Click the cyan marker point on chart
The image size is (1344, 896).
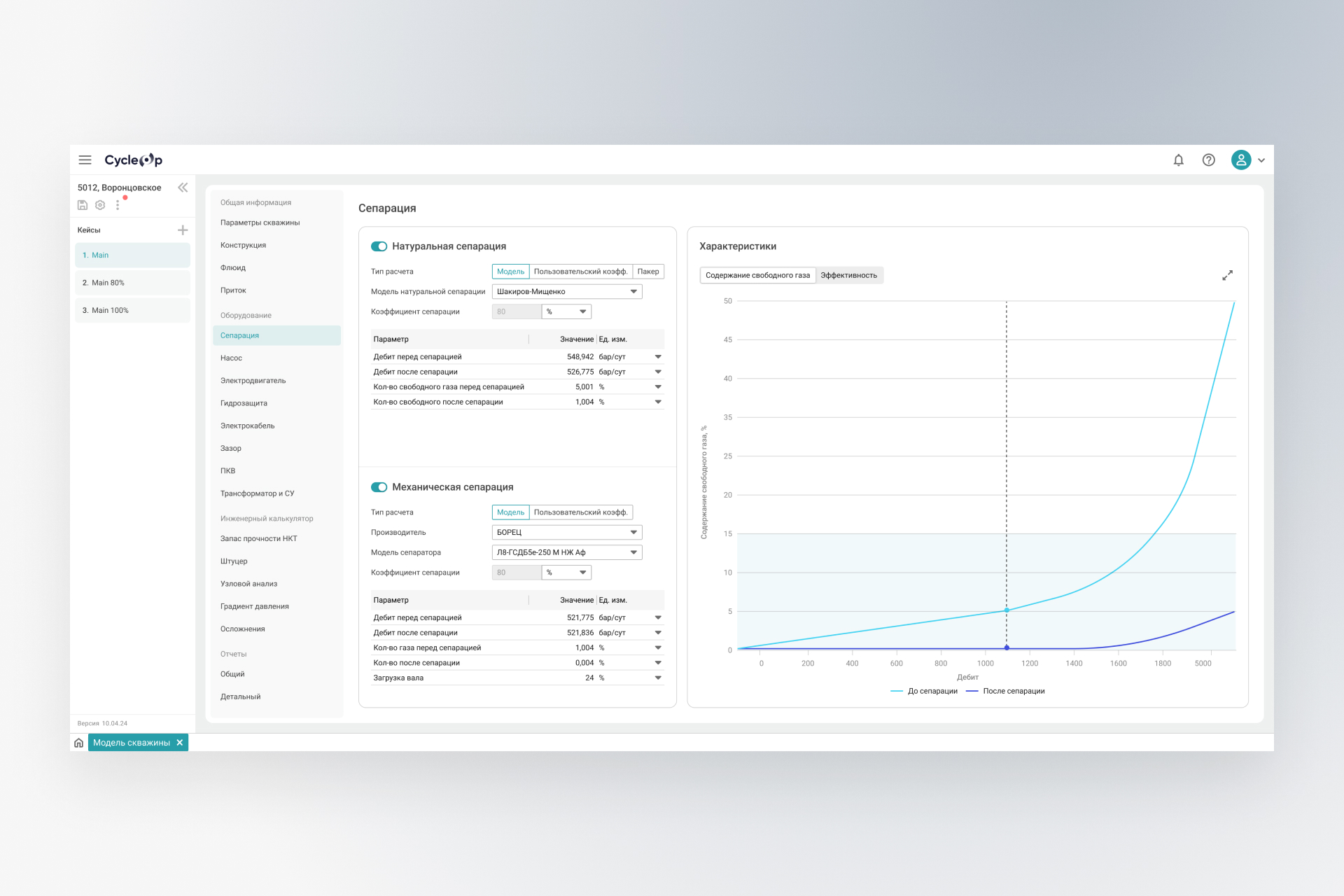pos(1007,610)
